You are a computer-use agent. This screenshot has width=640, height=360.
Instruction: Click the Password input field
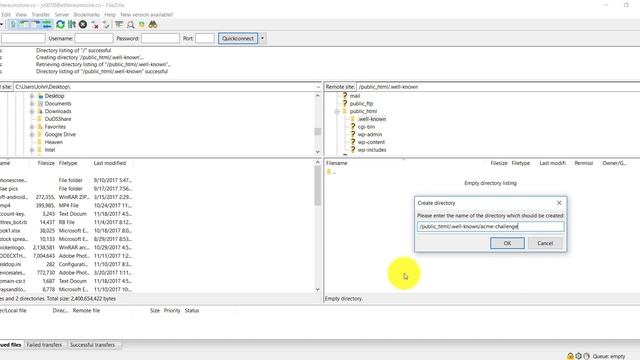[x=160, y=38]
